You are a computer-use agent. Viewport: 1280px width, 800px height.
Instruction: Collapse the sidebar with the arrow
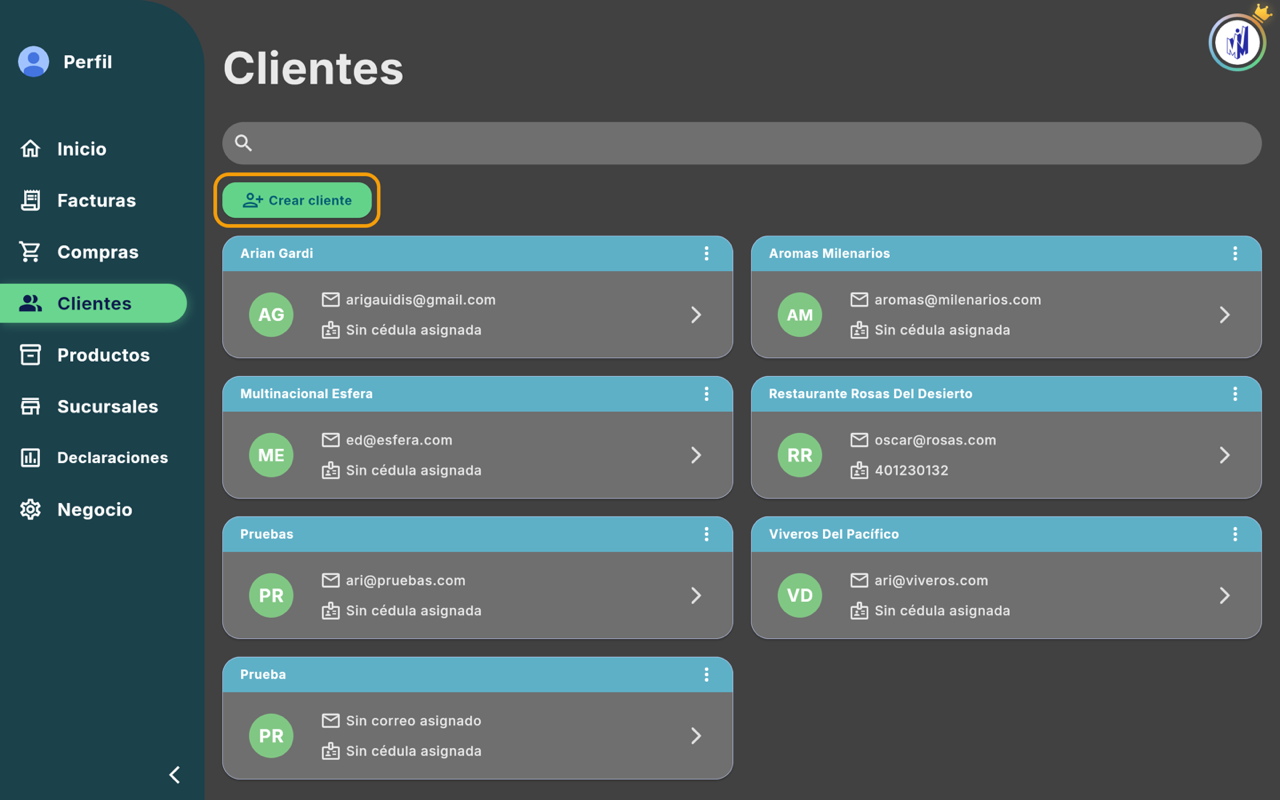175,775
